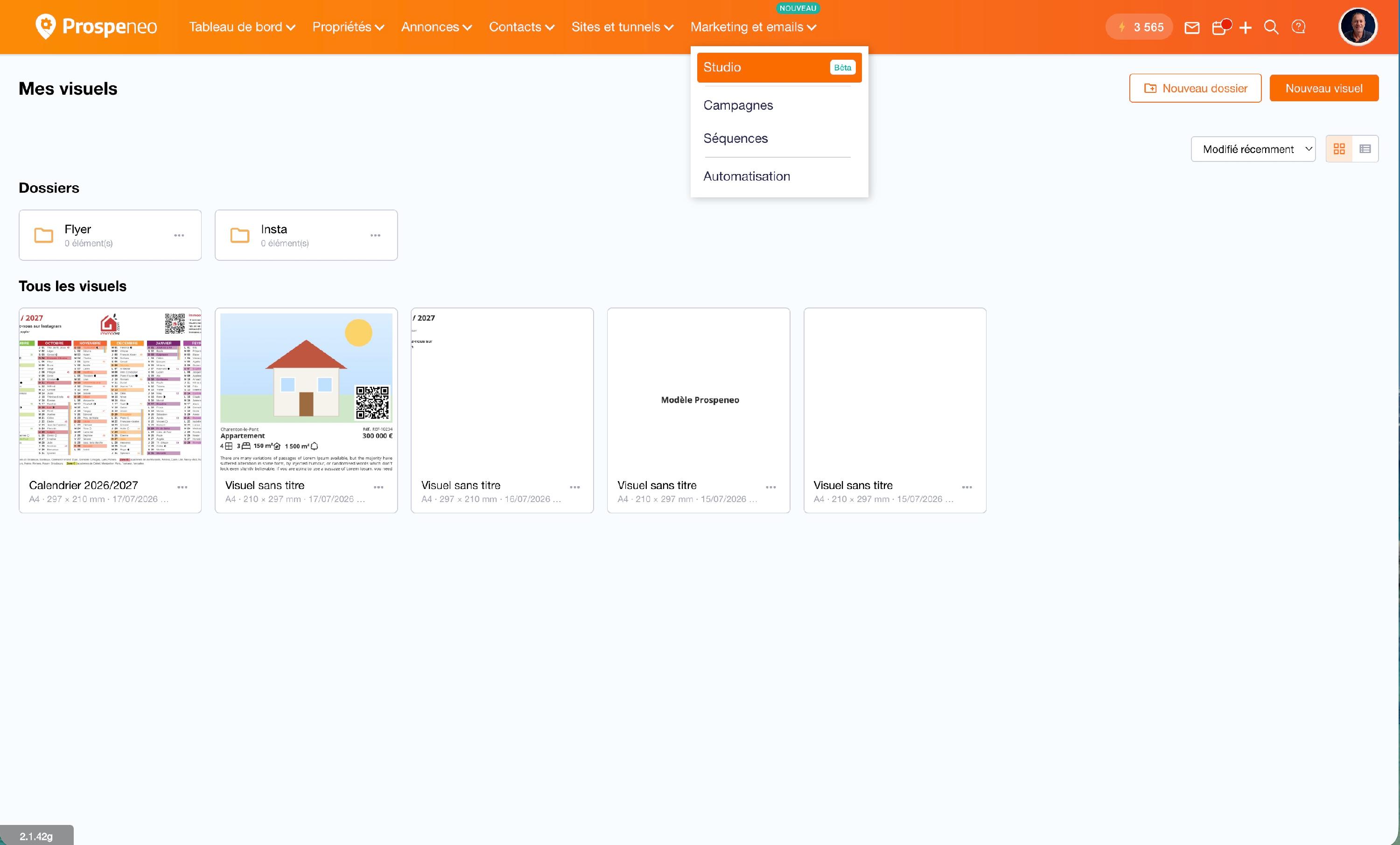Image resolution: width=1400 pixels, height=845 pixels.
Task: Click the plus add icon in header
Action: [1246, 27]
